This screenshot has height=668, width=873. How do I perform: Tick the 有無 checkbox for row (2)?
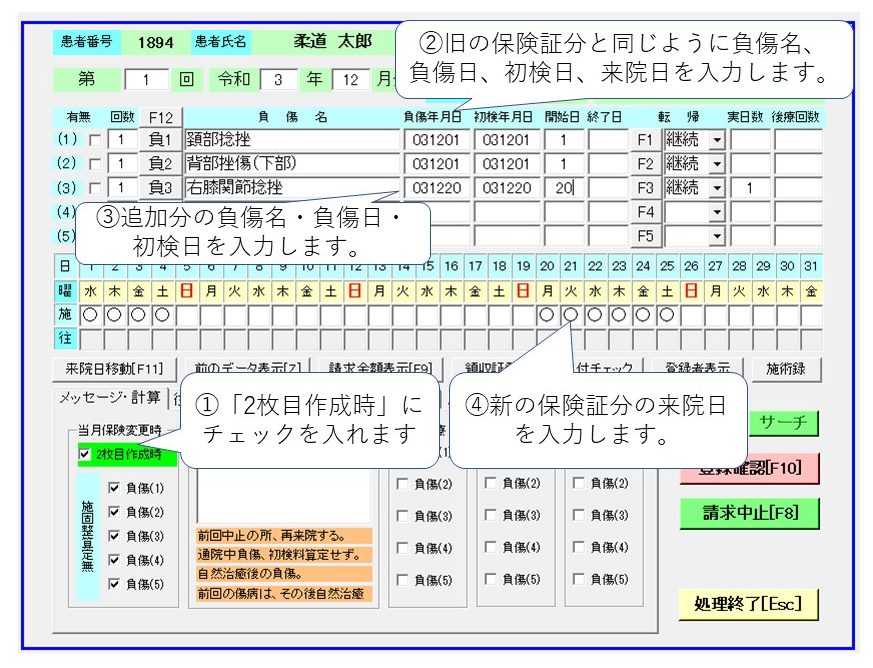pyautogui.click(x=95, y=163)
